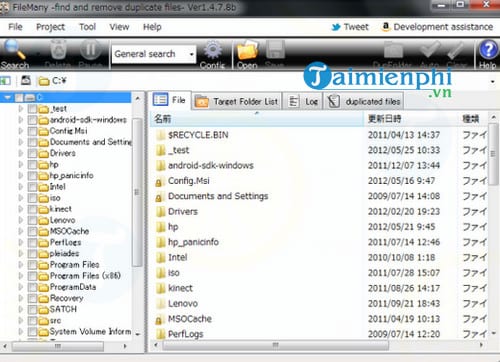500x362 pixels.
Task: Collapse the C drive tree node
Action: 8,98
